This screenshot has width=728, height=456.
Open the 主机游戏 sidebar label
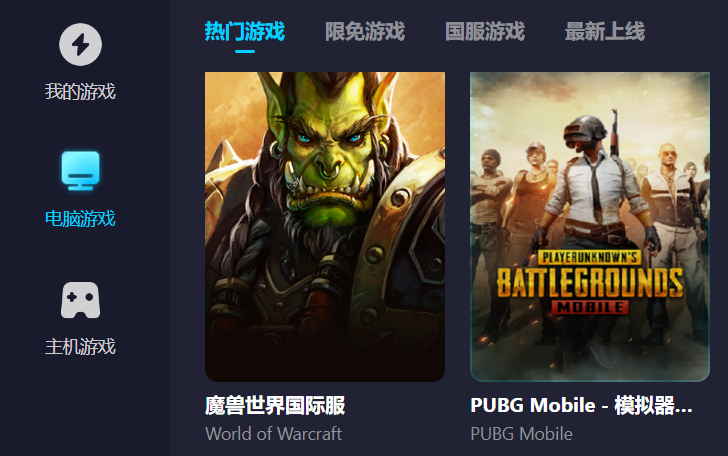(x=80, y=347)
